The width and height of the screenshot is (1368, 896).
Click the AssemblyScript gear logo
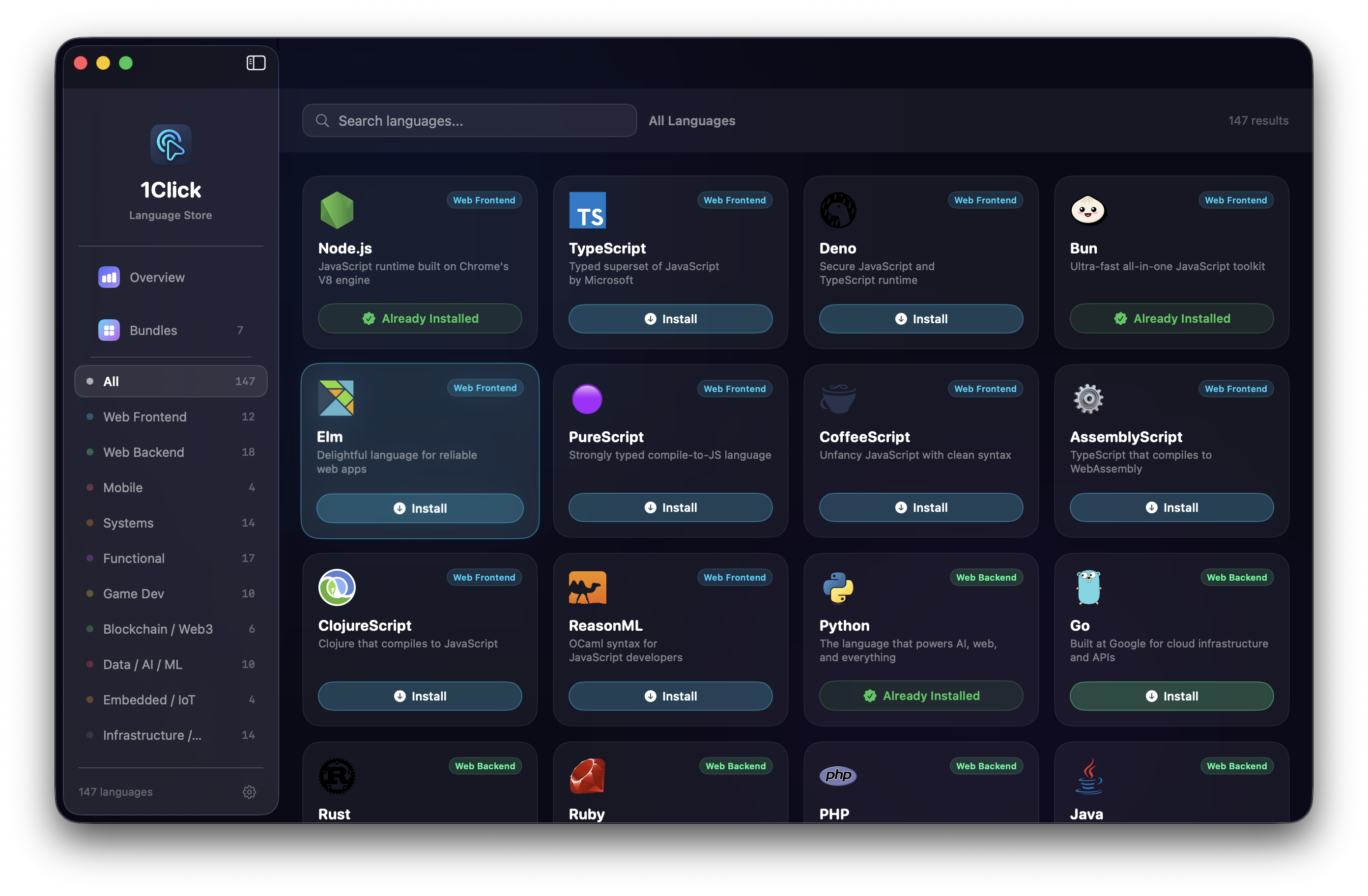(1088, 399)
